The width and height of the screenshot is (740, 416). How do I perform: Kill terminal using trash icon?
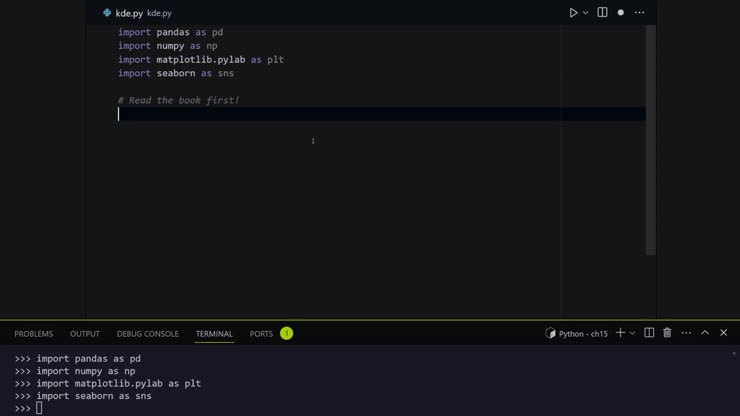[x=667, y=333]
